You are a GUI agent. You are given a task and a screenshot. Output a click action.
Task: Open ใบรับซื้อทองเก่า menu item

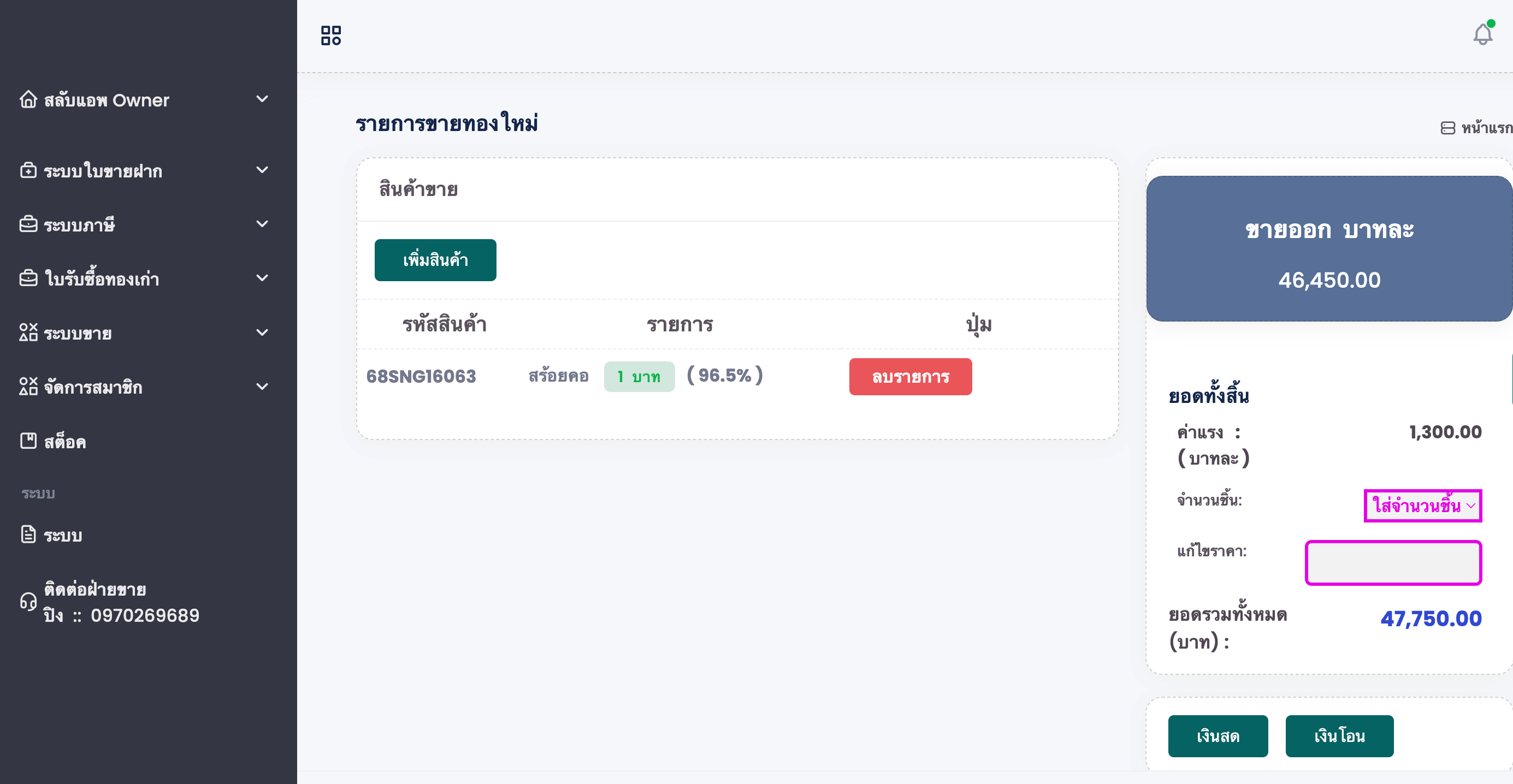coord(102,278)
